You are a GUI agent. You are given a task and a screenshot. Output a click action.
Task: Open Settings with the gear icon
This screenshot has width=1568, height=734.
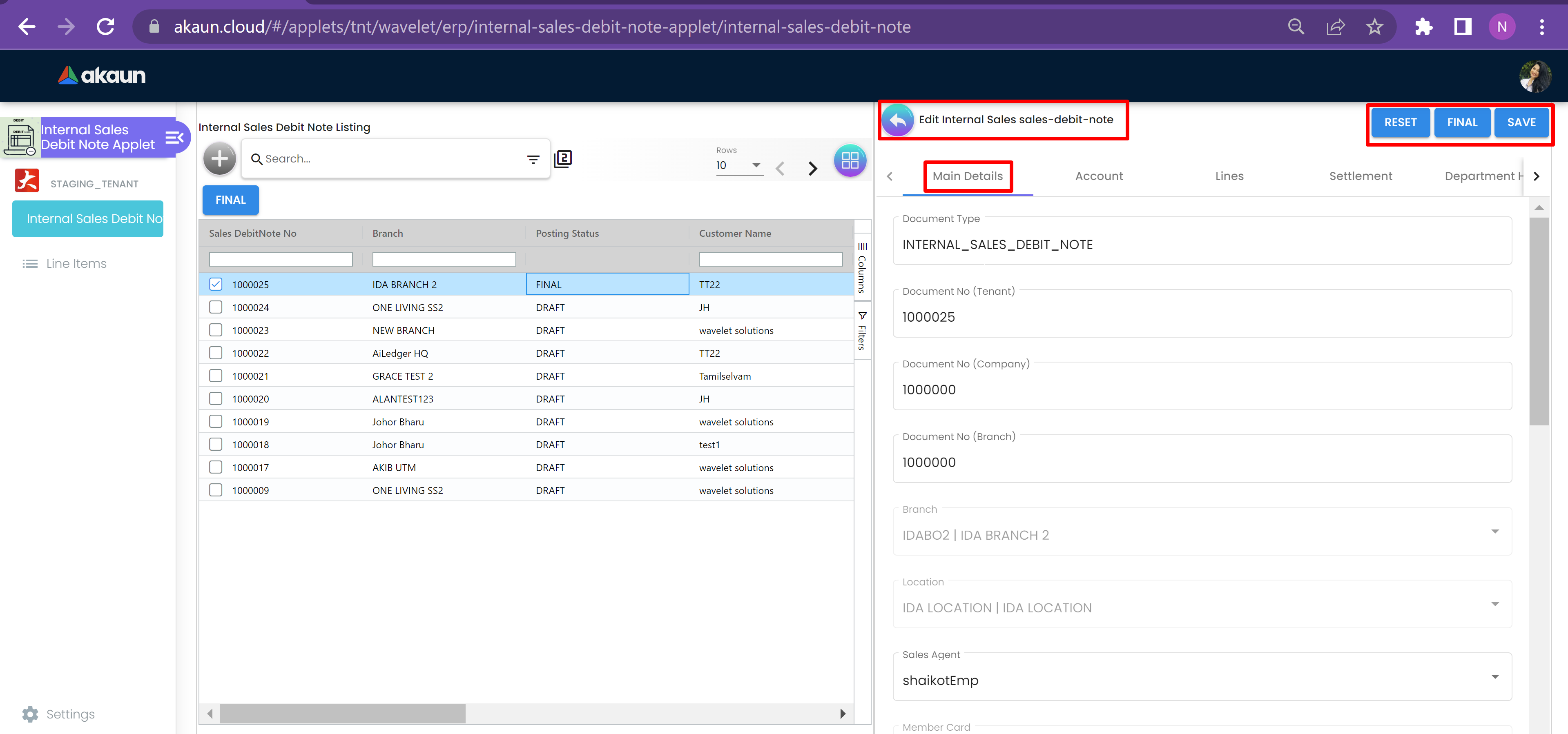31,714
